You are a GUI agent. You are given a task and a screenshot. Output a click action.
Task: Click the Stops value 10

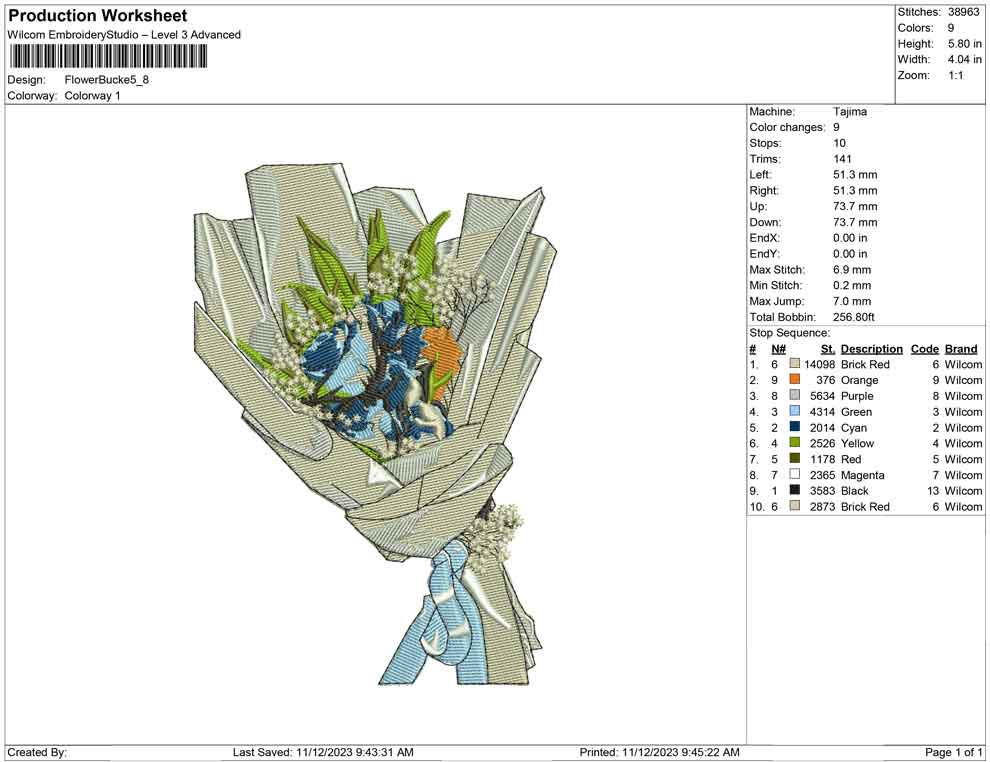point(839,143)
